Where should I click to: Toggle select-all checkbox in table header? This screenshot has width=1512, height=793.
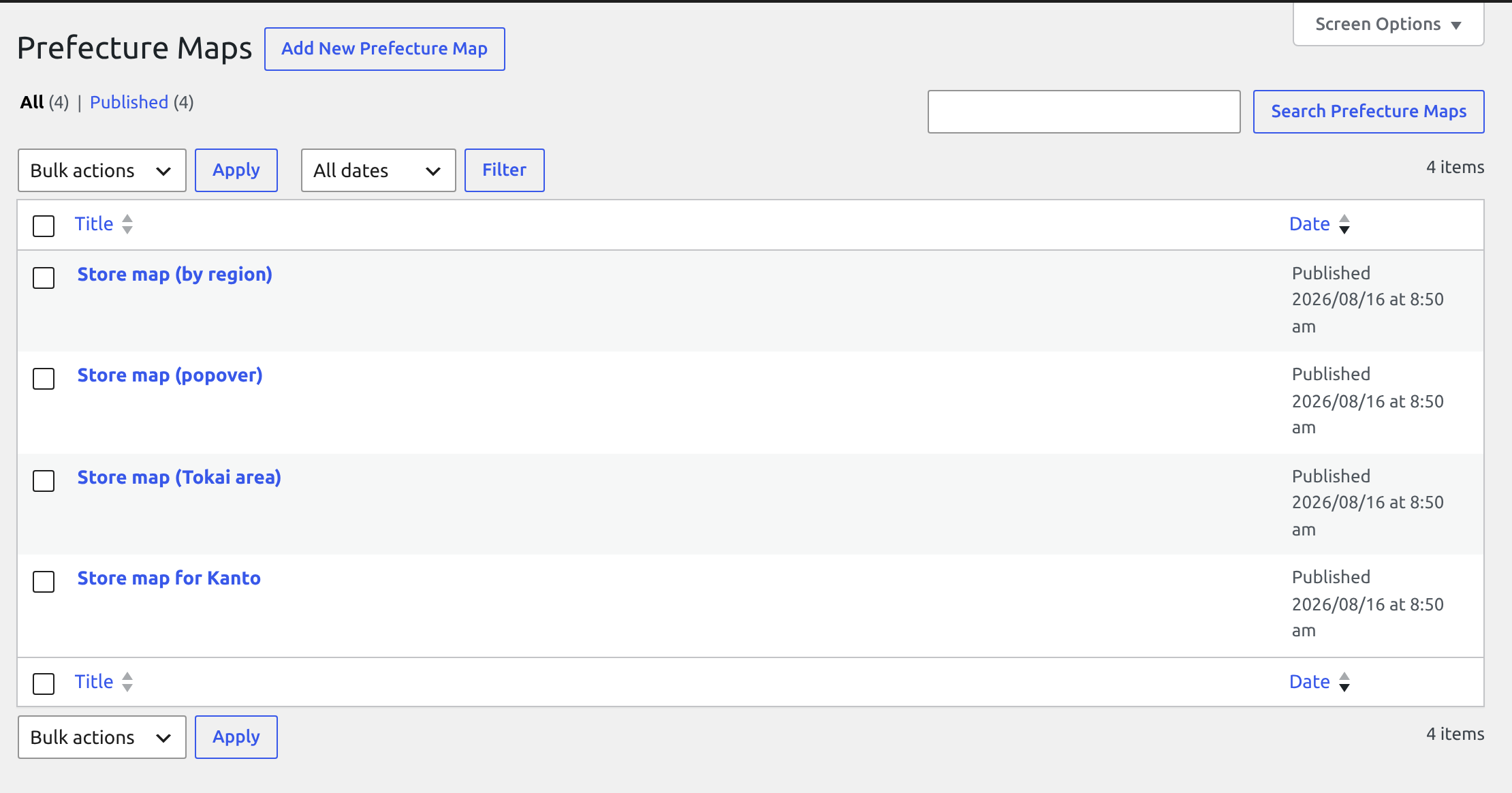[44, 226]
